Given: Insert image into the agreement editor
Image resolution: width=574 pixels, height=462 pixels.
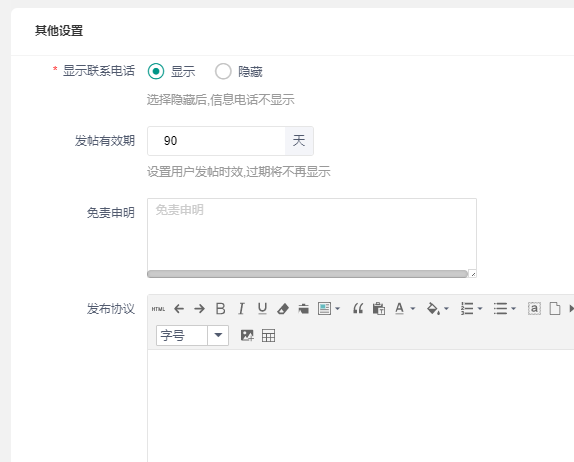Looking at the screenshot, I should click(247, 335).
